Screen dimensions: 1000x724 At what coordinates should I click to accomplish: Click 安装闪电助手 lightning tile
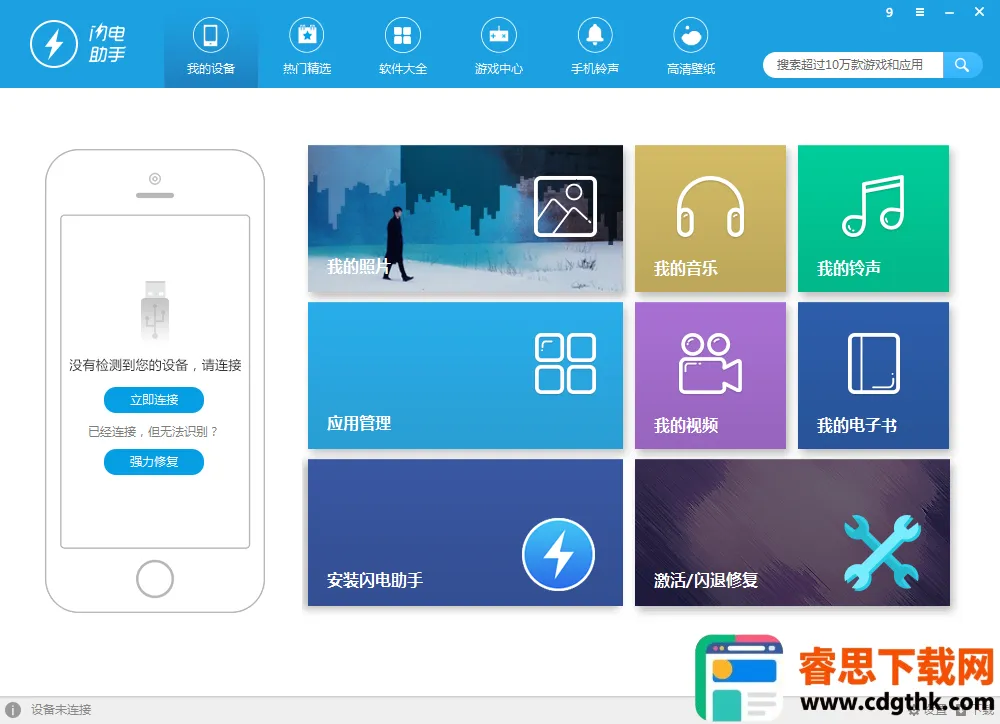tap(465, 532)
